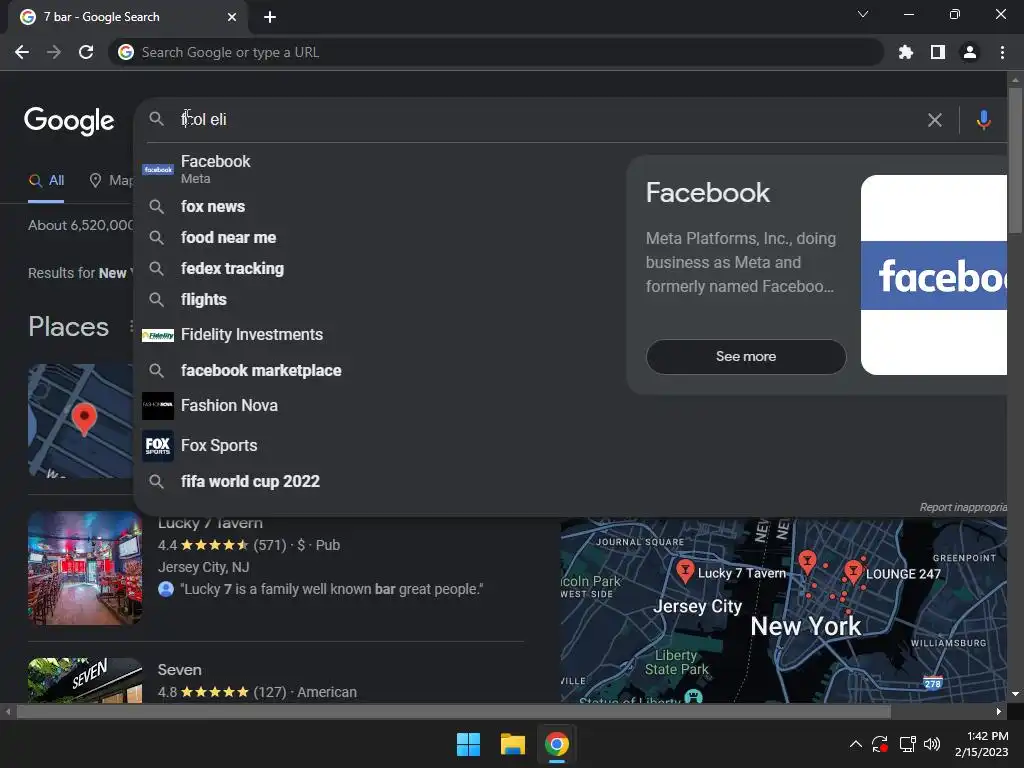Open the Chrome profile avatar
1024x768 pixels.
pos(970,52)
